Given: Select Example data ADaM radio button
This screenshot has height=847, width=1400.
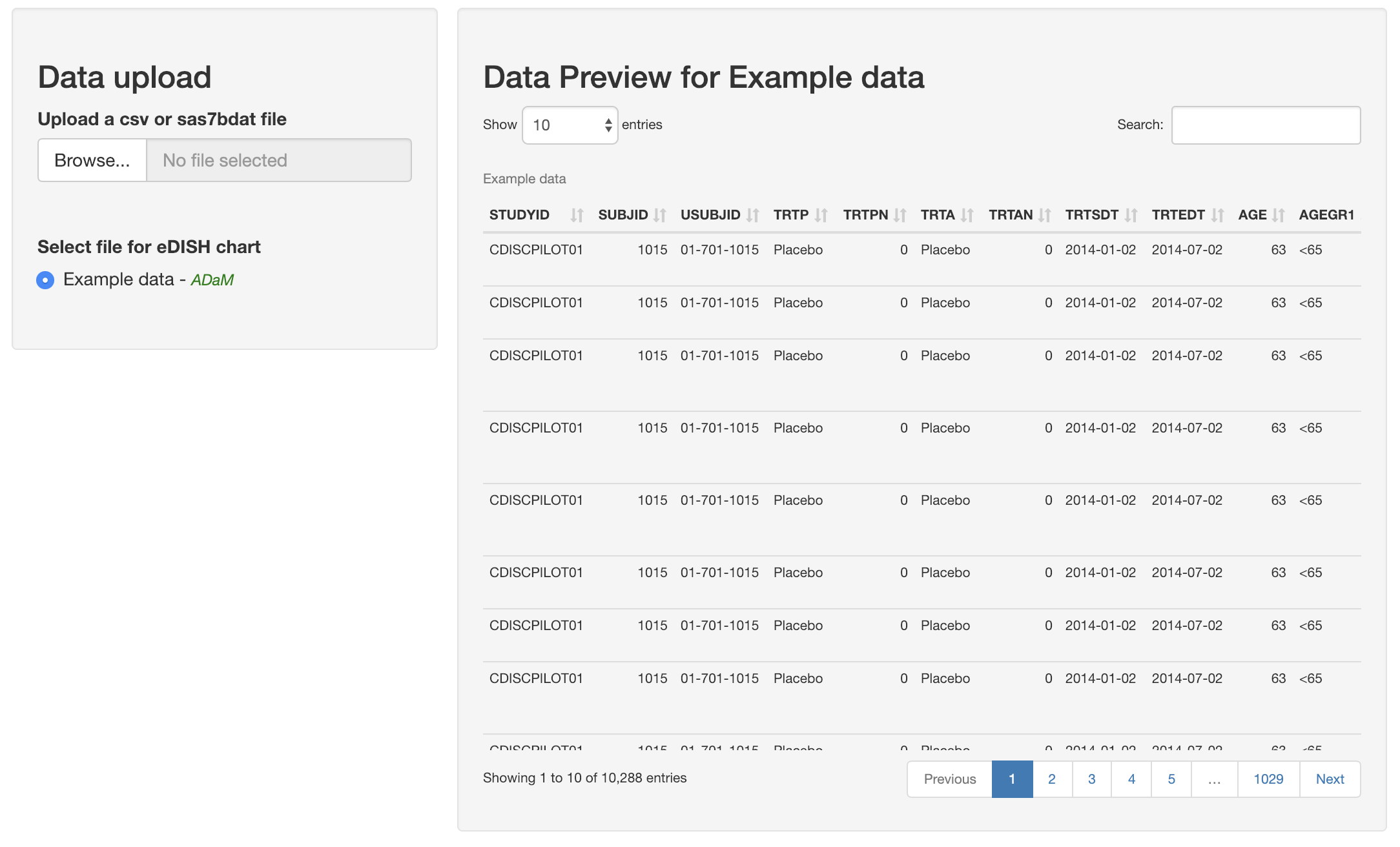Looking at the screenshot, I should 45,280.
